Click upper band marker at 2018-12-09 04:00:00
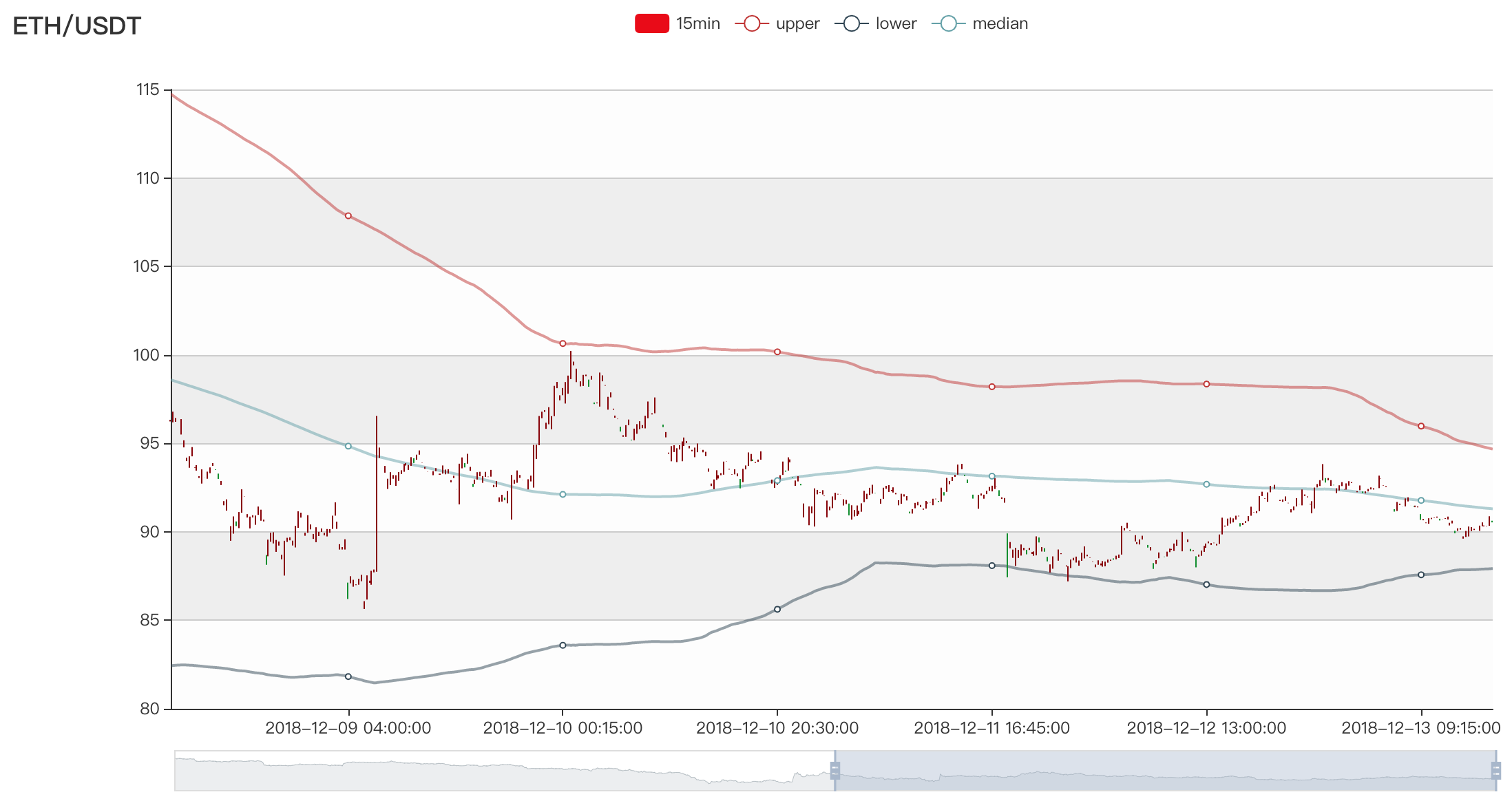Image resolution: width=1512 pixels, height=801 pixels. coord(348,216)
